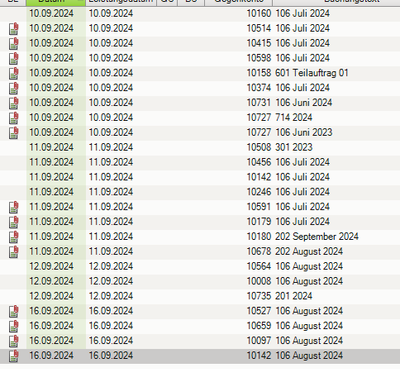Click receipt icon of 202 September 2024 row

pos(14,237)
